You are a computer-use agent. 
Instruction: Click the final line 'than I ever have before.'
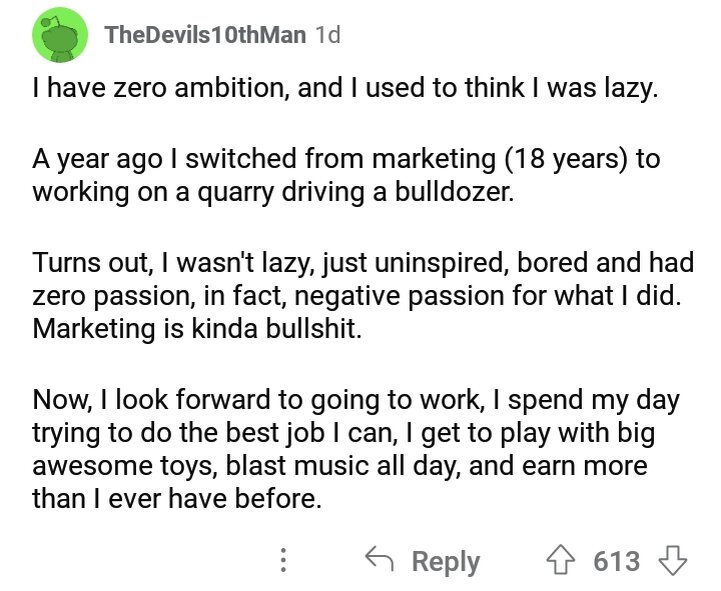pos(177,499)
